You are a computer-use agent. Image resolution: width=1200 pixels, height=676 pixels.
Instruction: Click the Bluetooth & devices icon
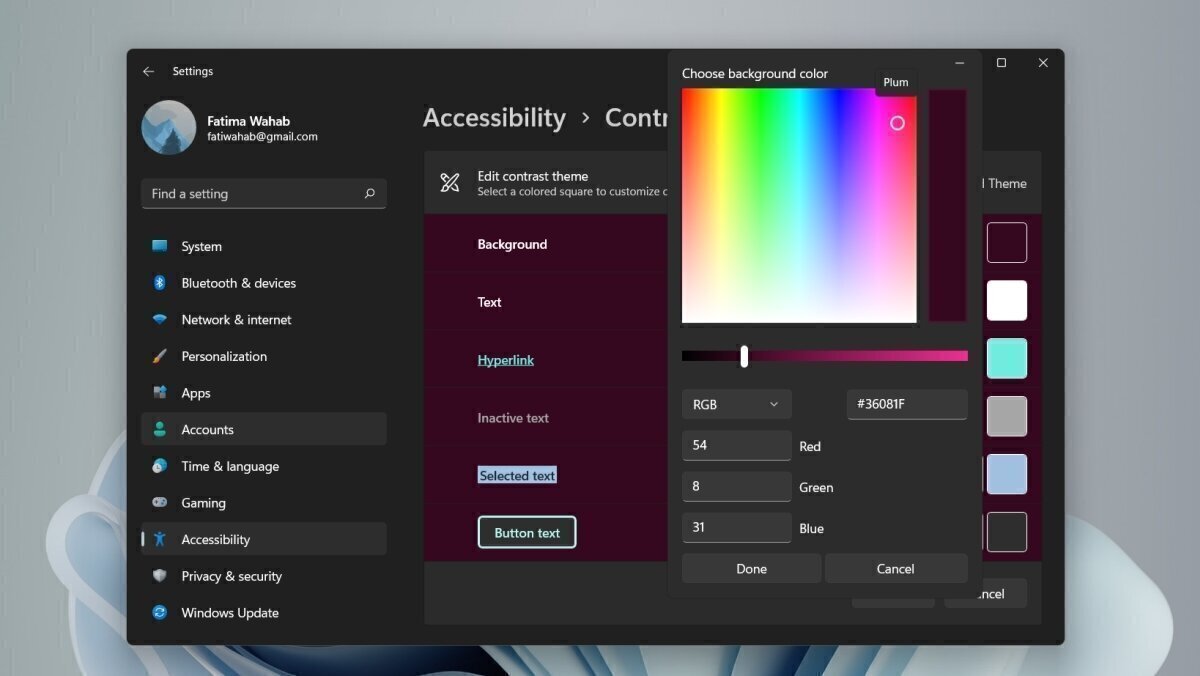click(x=161, y=283)
